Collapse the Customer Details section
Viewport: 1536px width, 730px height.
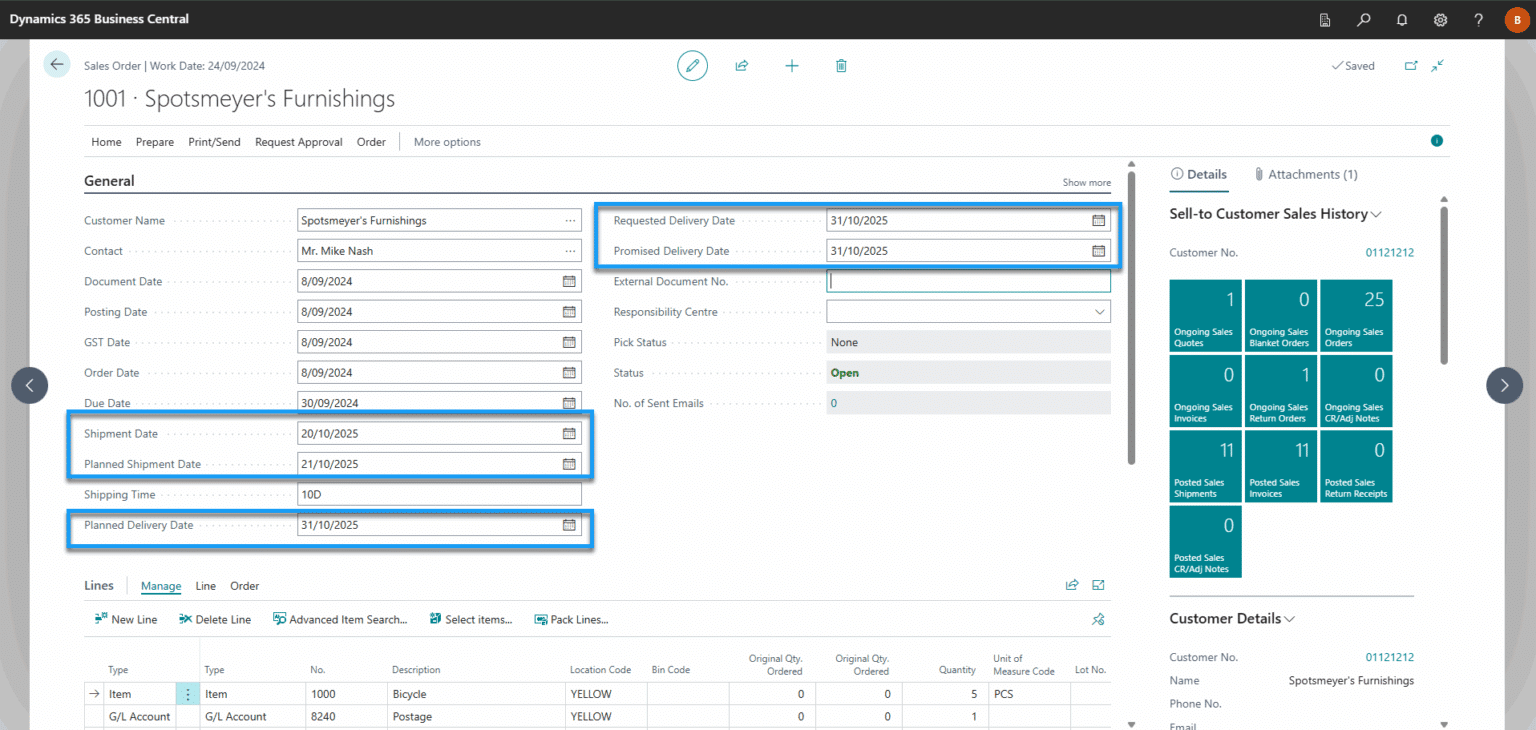(1289, 619)
